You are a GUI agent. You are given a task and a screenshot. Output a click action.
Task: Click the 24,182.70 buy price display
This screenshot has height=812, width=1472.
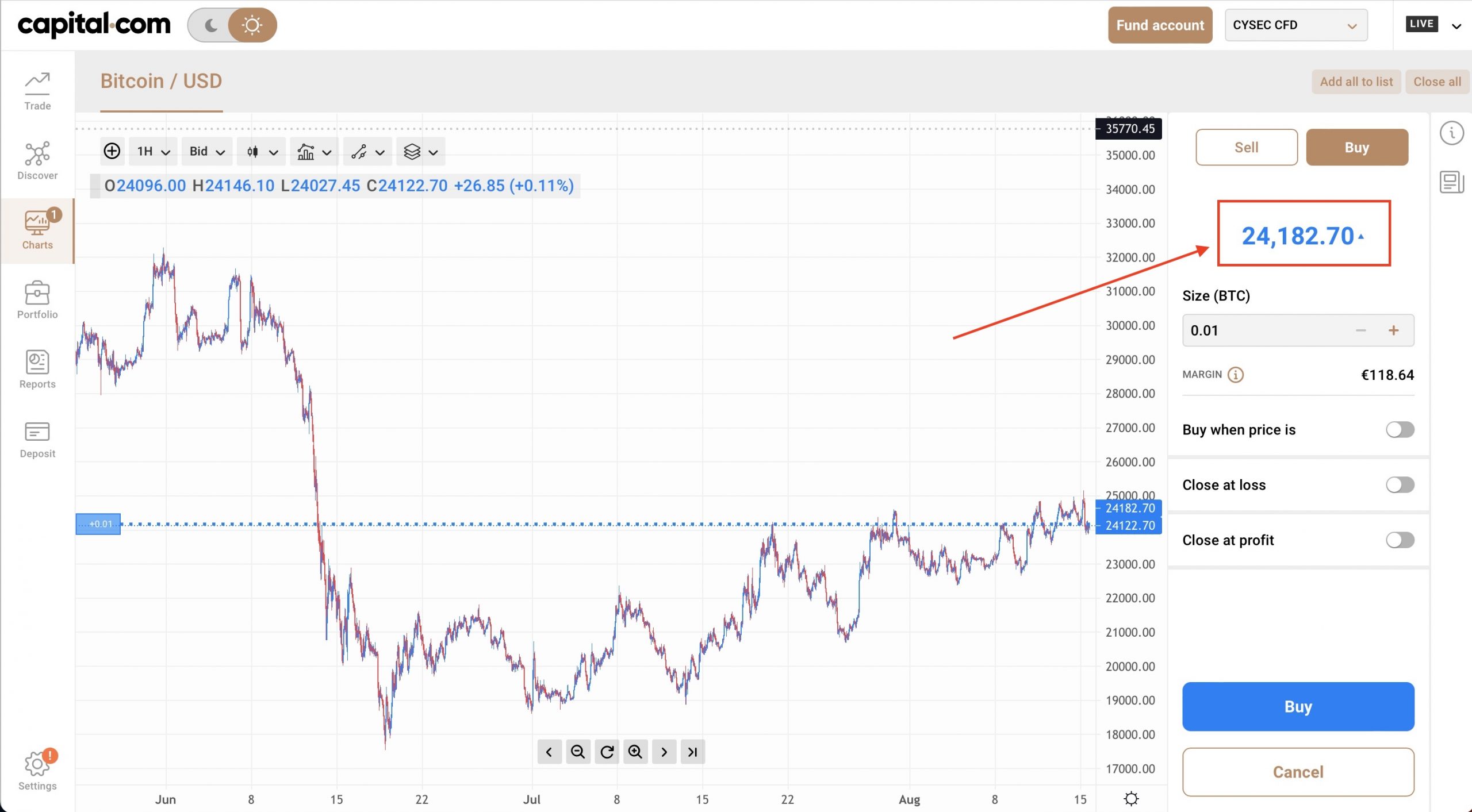1304,236
